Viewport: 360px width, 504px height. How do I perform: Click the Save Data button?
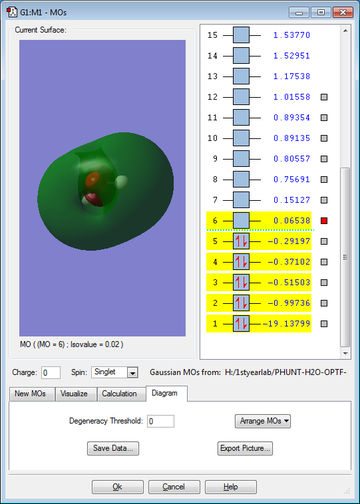click(113, 448)
